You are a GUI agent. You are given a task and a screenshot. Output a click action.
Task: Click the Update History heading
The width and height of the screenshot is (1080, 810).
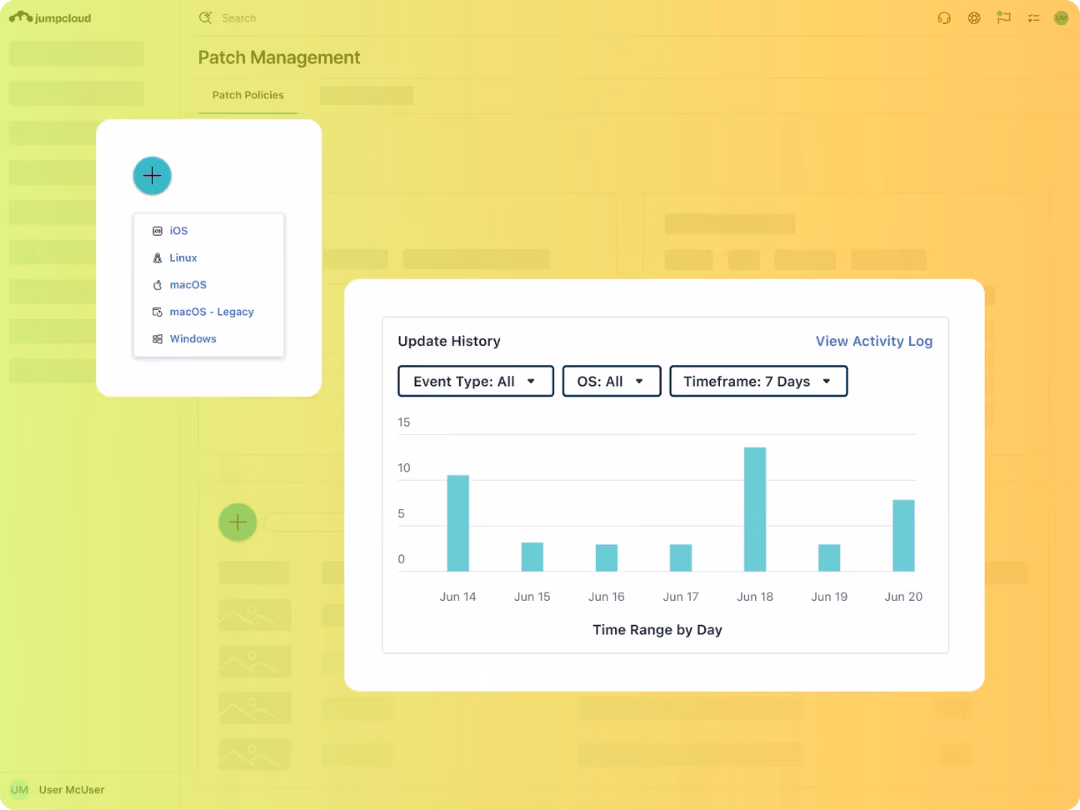click(449, 341)
